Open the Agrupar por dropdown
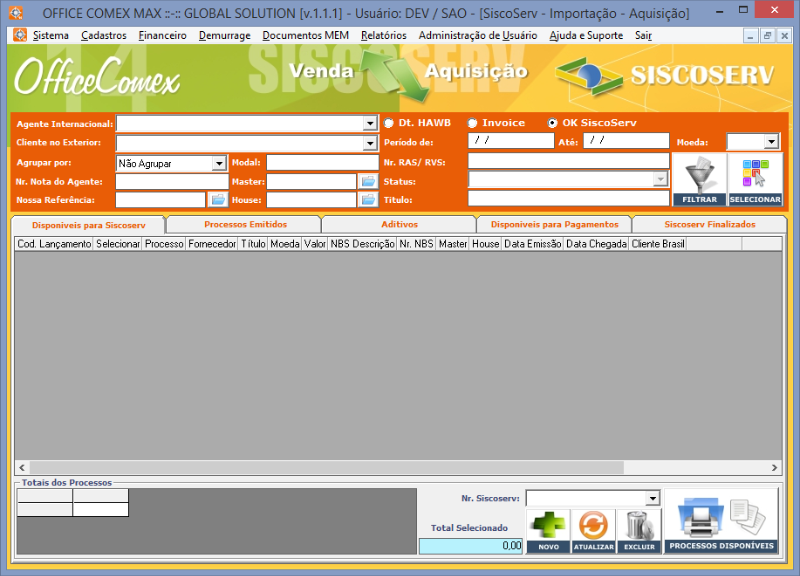 coord(219,163)
